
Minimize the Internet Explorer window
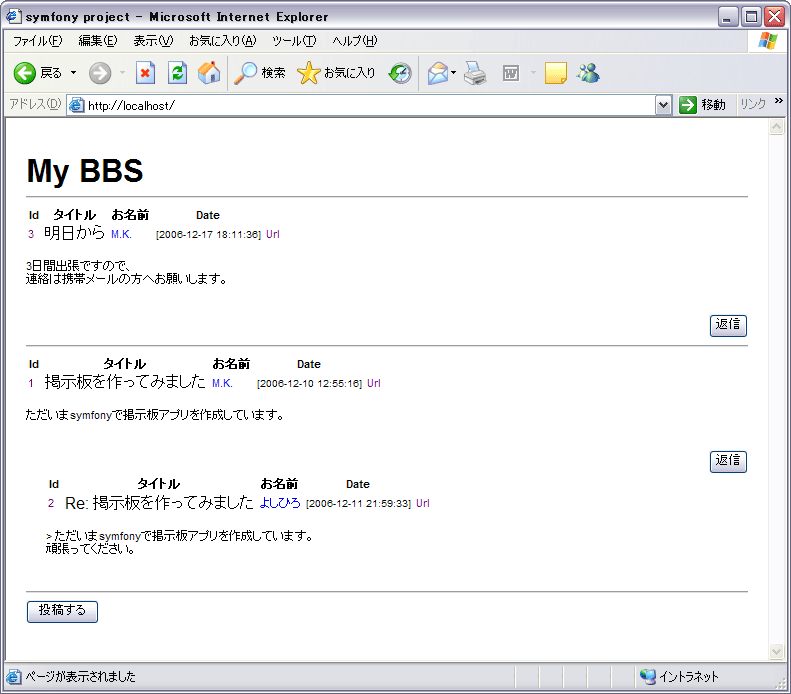pos(727,17)
